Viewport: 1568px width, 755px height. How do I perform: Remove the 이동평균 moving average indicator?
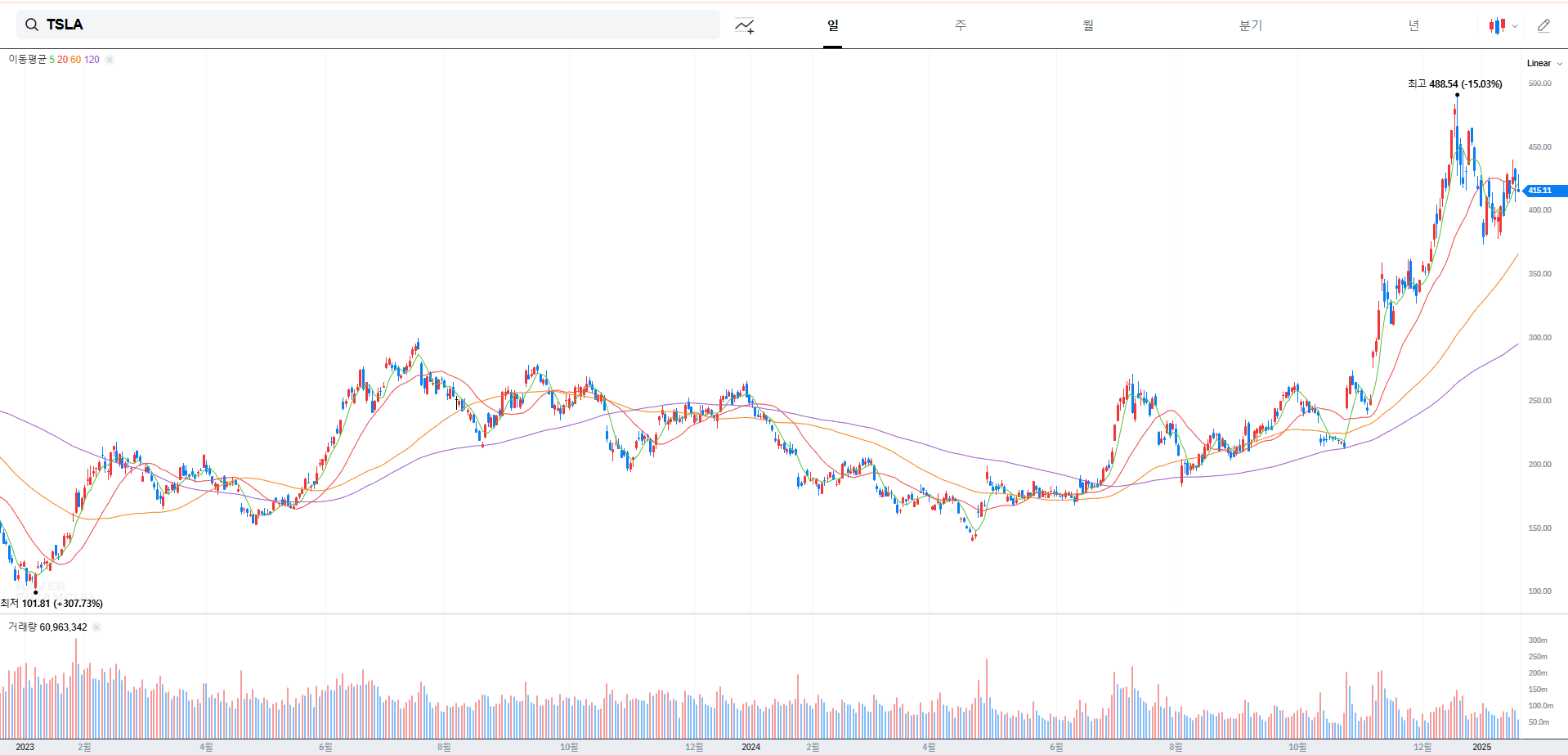point(110,60)
